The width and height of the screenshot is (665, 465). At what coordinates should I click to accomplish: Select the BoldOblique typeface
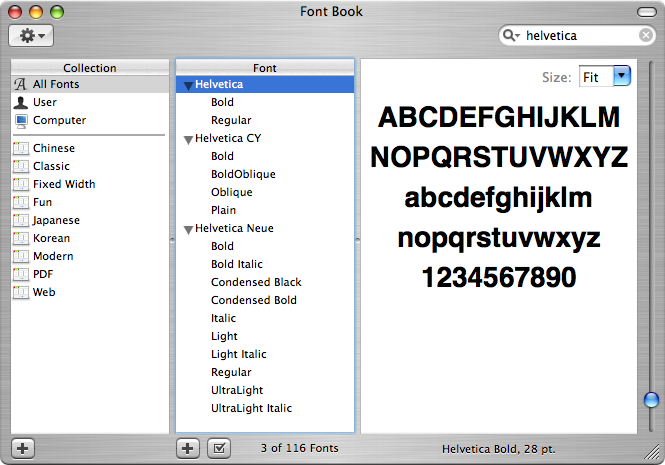[x=243, y=174]
